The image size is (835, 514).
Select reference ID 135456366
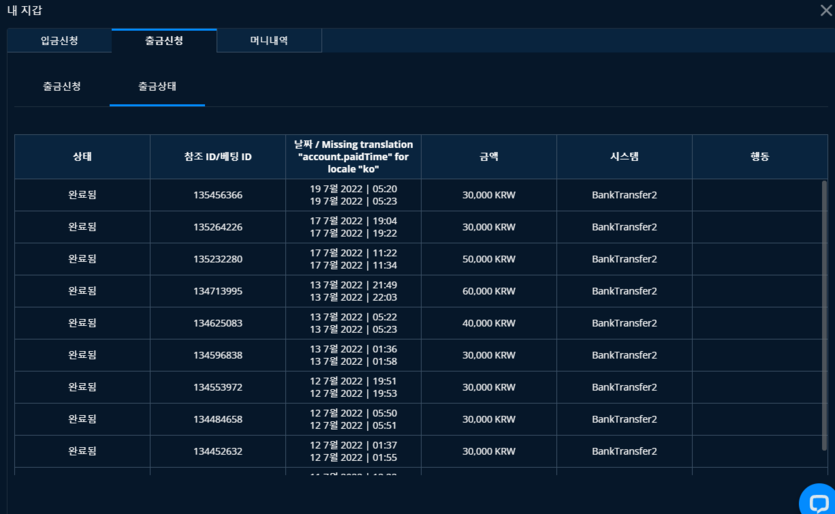click(218, 195)
